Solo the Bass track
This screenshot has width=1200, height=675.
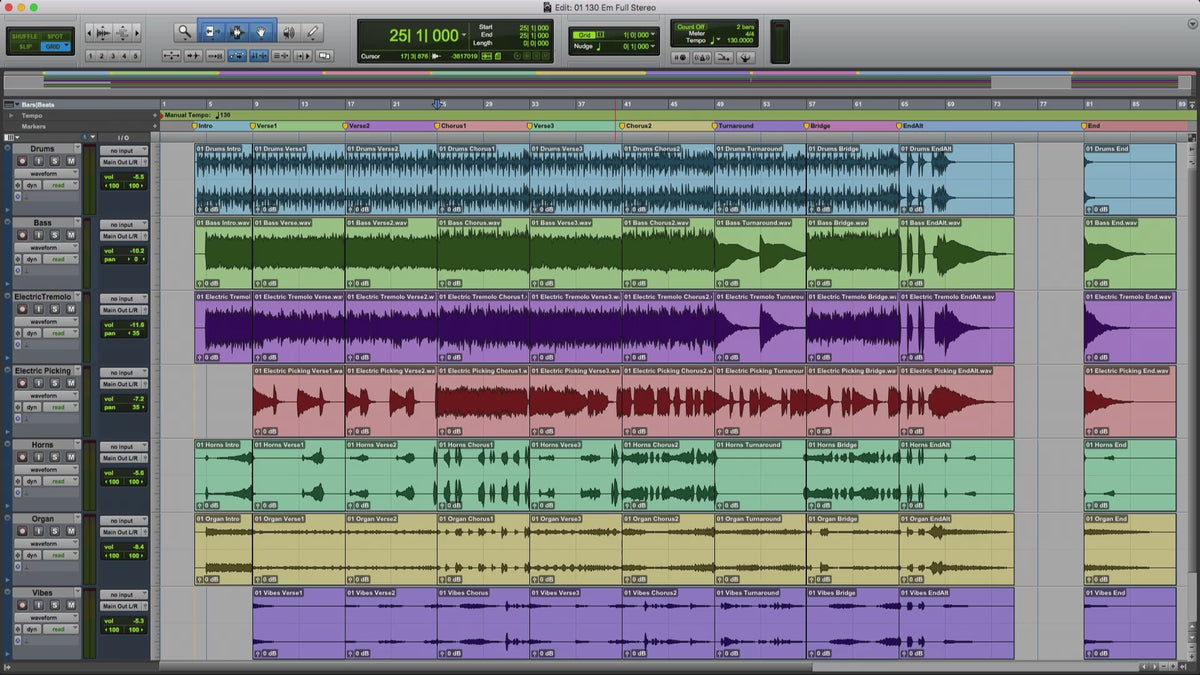coord(55,235)
